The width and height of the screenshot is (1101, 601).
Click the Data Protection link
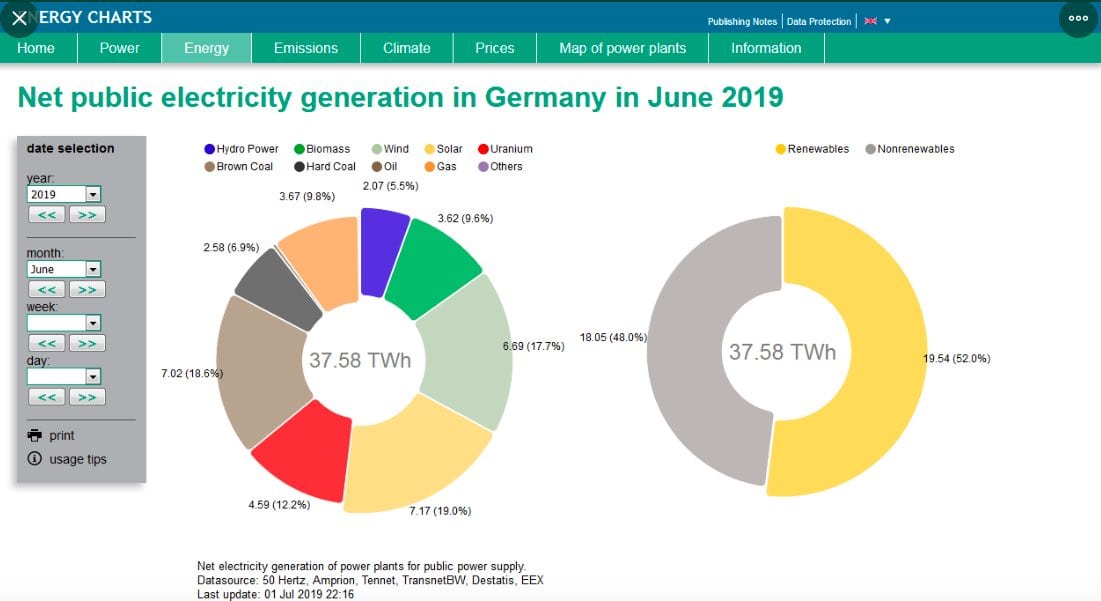[818, 20]
